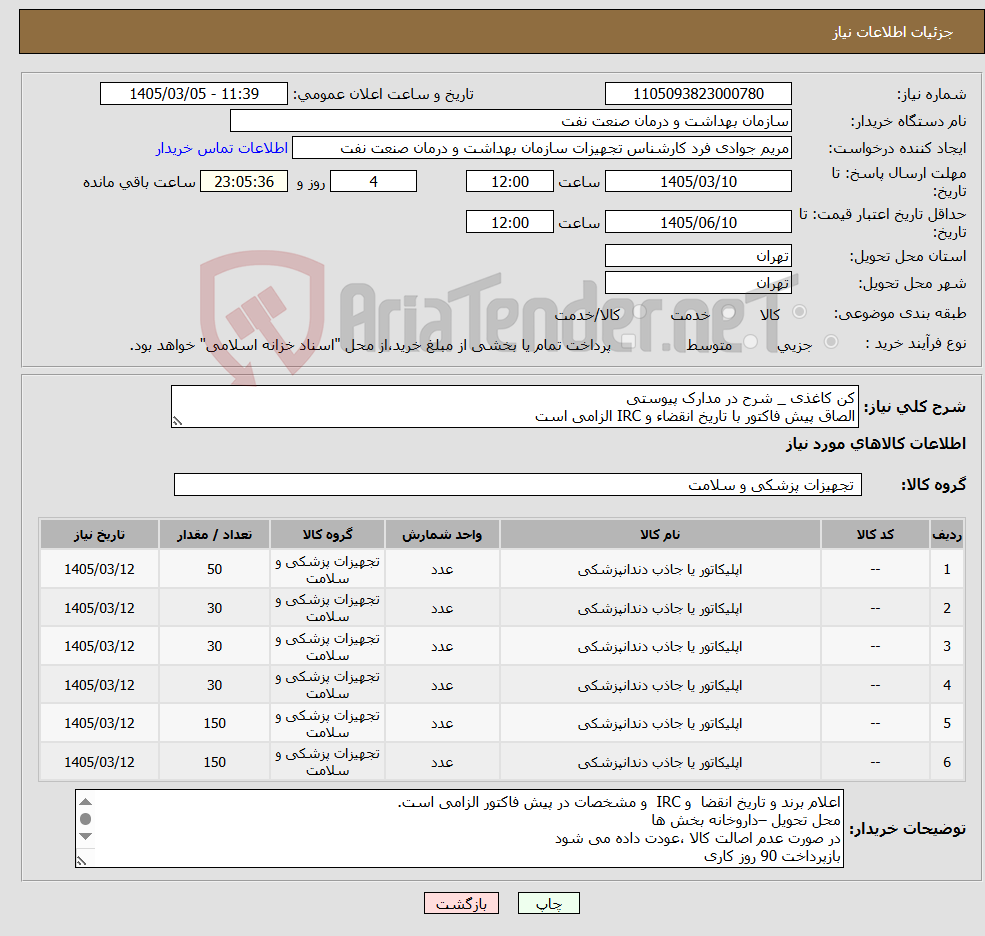The image size is (985, 936).
Task: Click goods group cell in row 4
Action: click(327, 685)
